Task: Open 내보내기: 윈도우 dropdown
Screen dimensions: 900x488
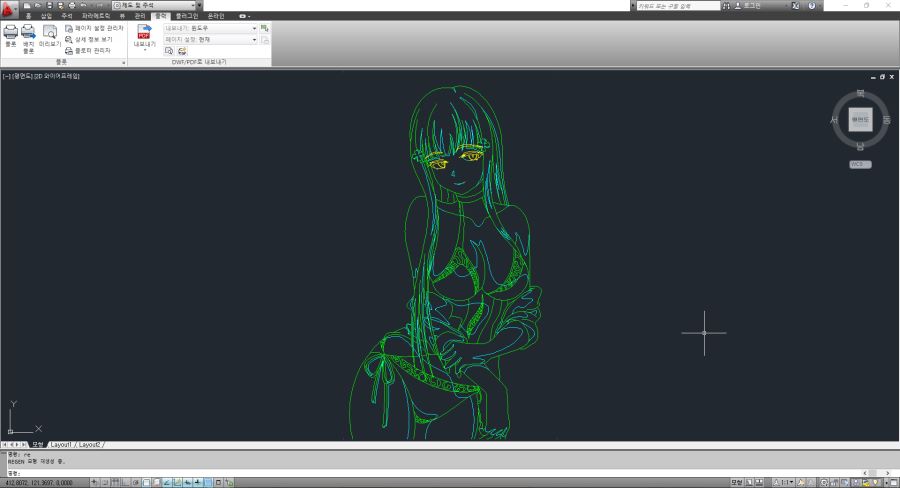Action: 211,28
